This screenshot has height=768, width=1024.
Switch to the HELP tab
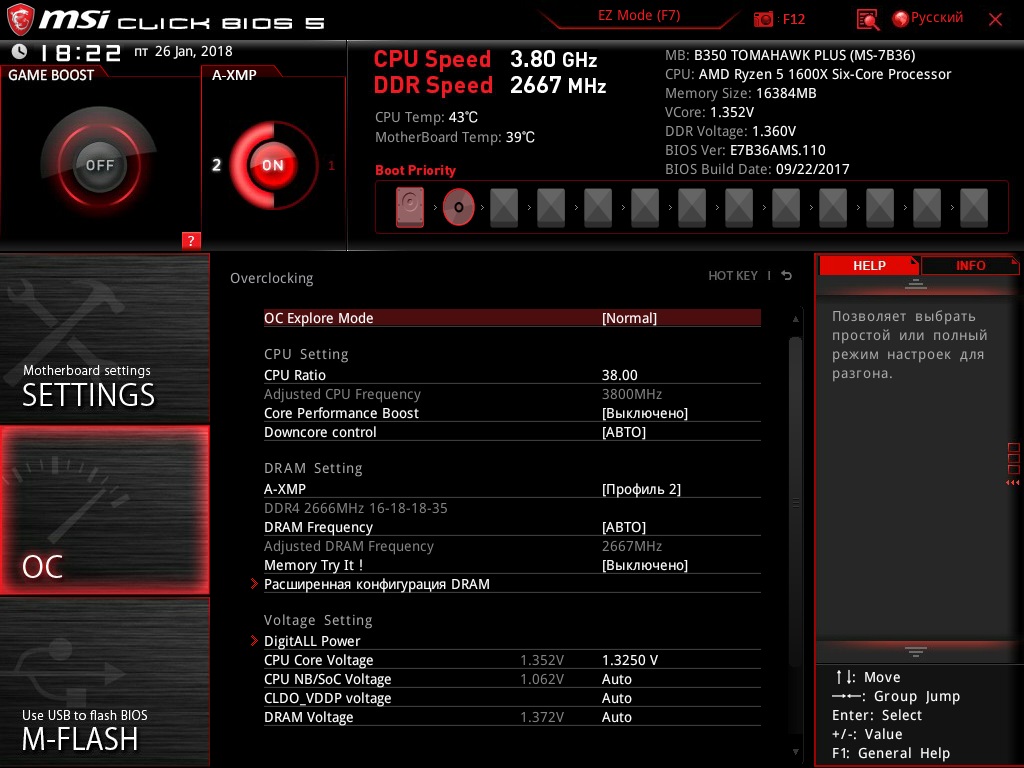pos(869,266)
